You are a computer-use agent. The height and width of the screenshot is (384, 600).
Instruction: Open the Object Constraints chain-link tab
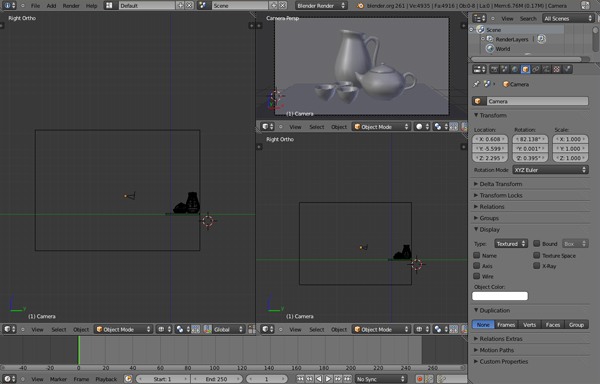535,69
